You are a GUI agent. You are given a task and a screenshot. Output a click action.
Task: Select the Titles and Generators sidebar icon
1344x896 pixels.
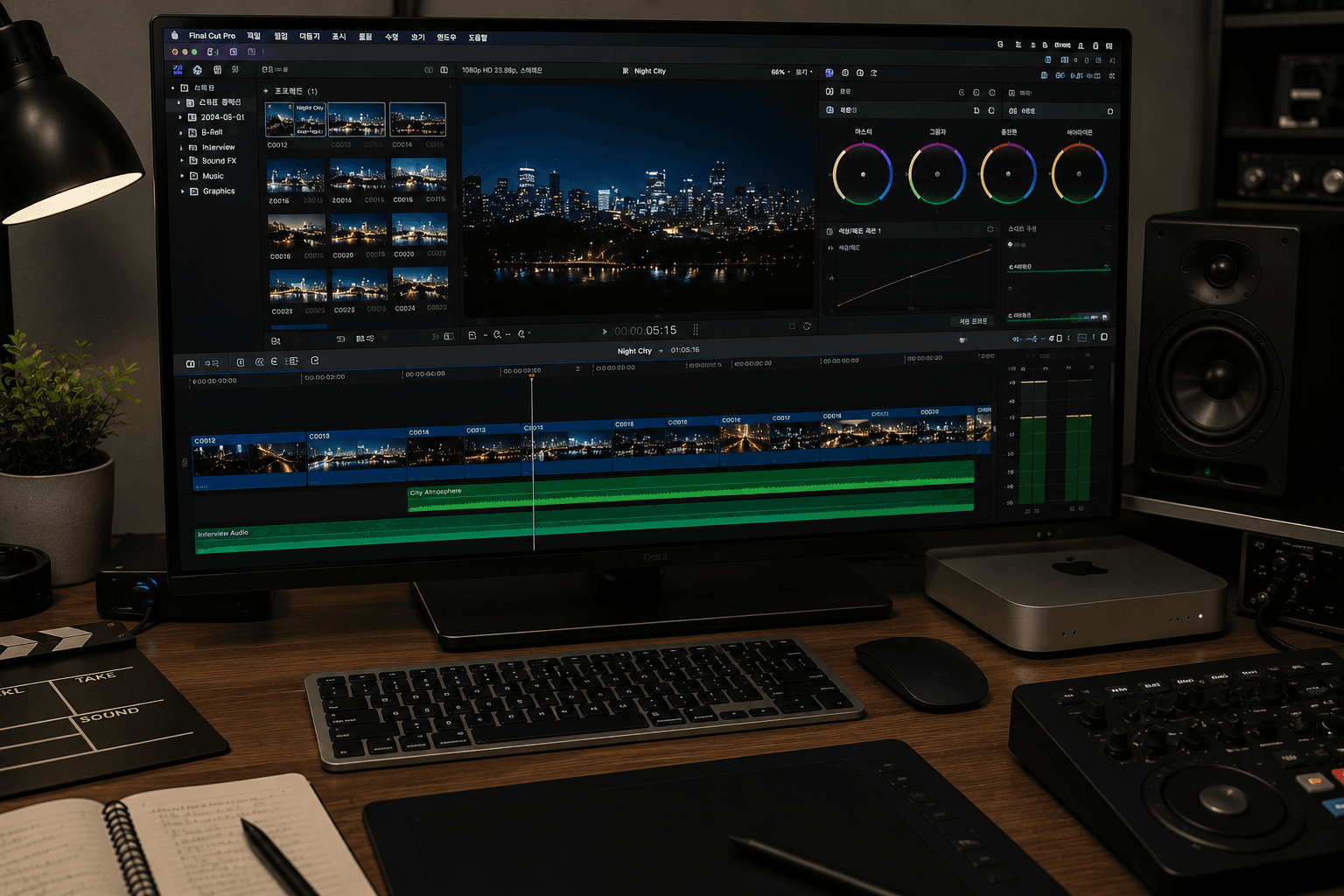tap(217, 70)
